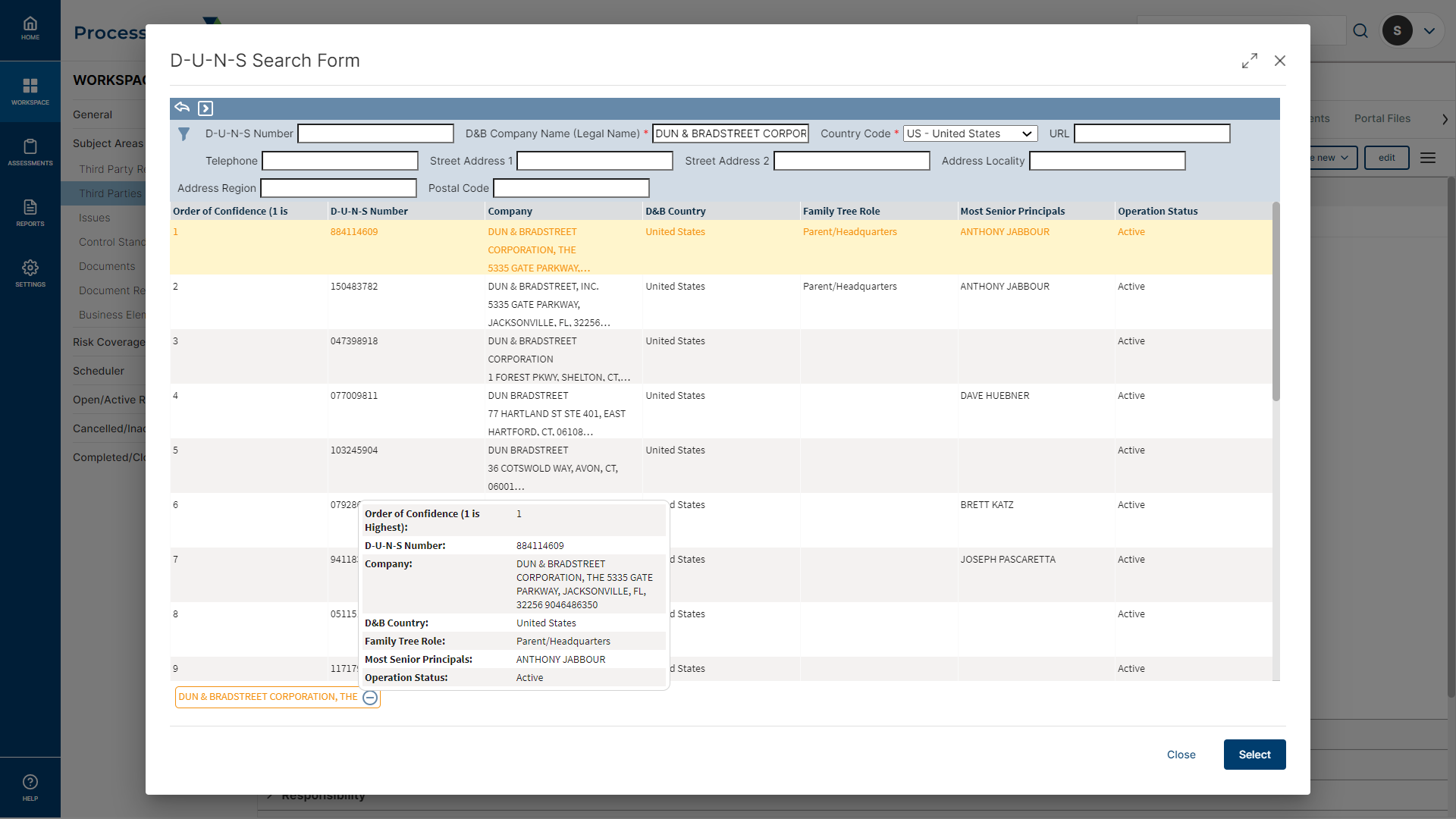Sort by Order of Confidence column header
The width and height of the screenshot is (1456, 819).
click(248, 211)
